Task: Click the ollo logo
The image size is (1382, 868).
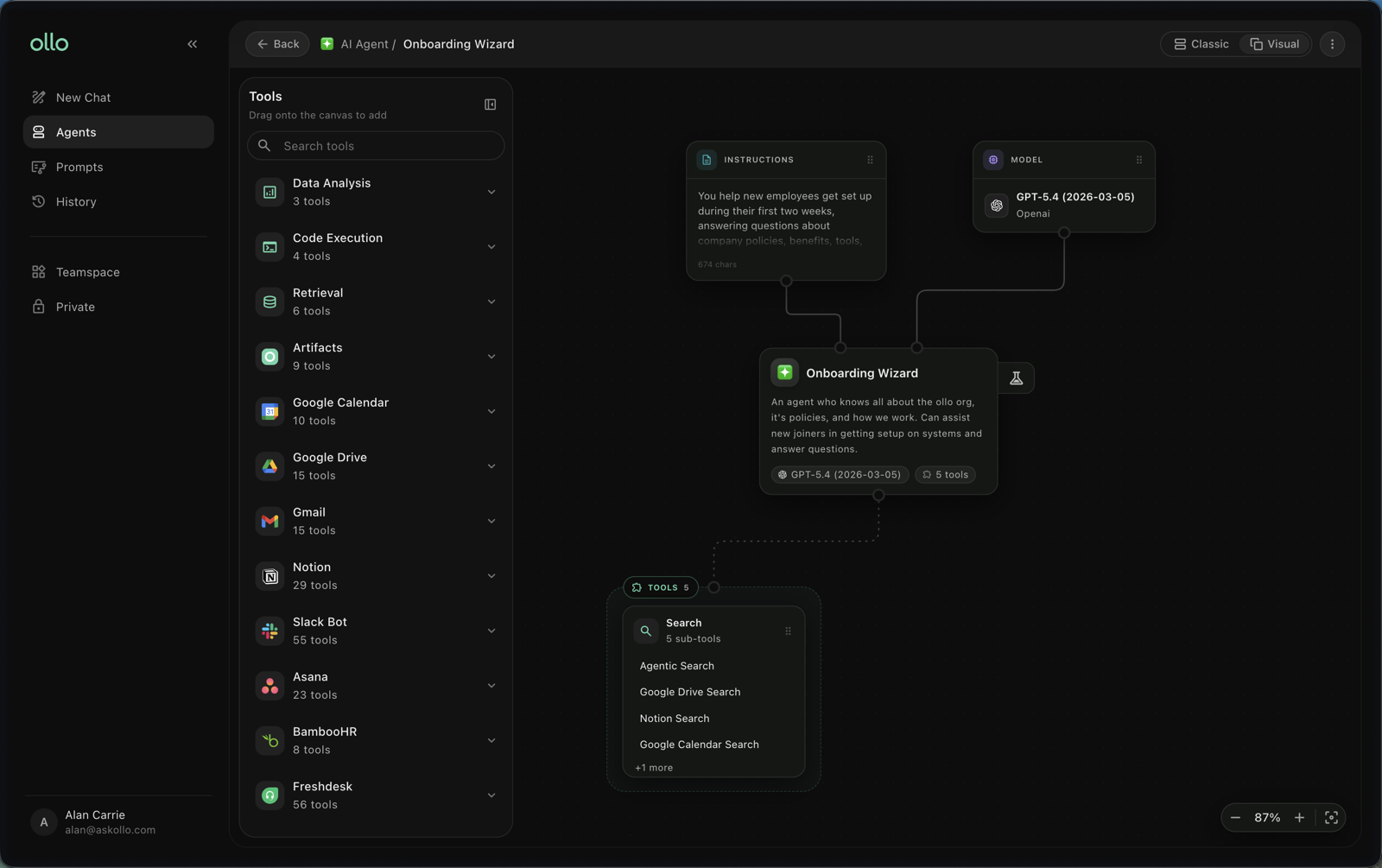Action: tap(49, 43)
